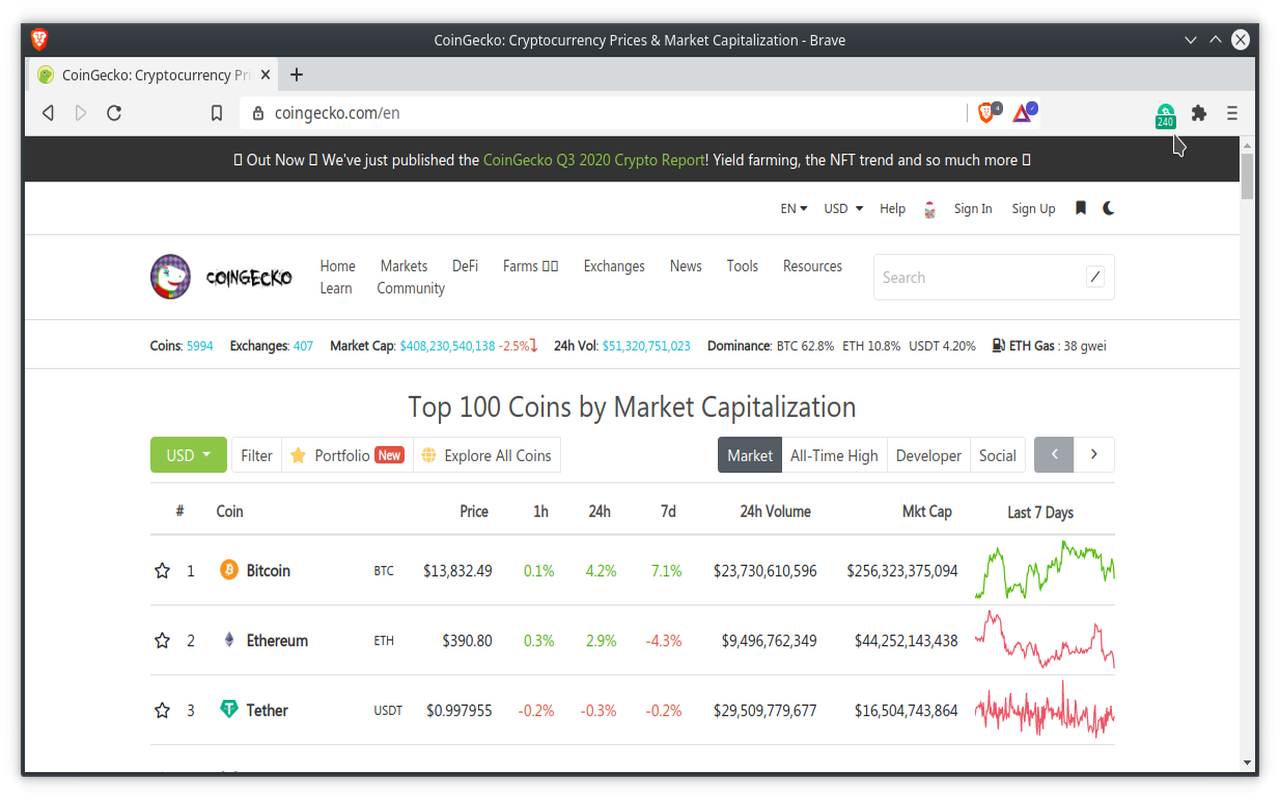Click the Sign In link

click(973, 208)
